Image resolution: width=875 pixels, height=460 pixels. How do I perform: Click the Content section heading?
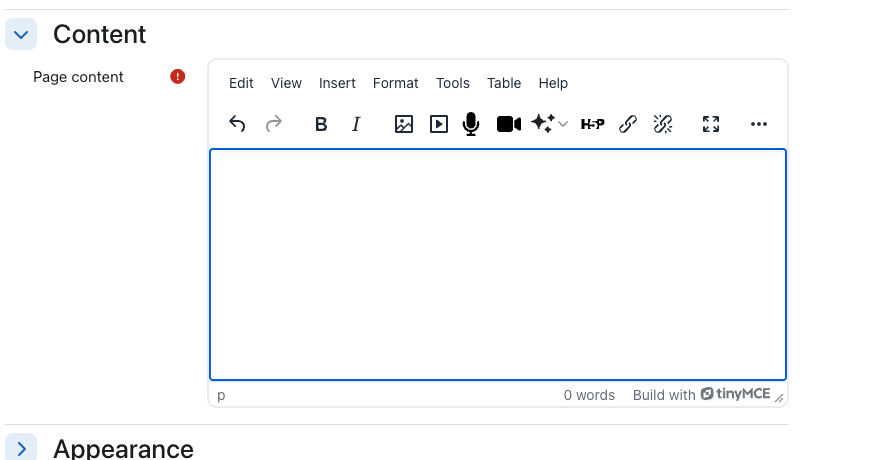(99, 35)
